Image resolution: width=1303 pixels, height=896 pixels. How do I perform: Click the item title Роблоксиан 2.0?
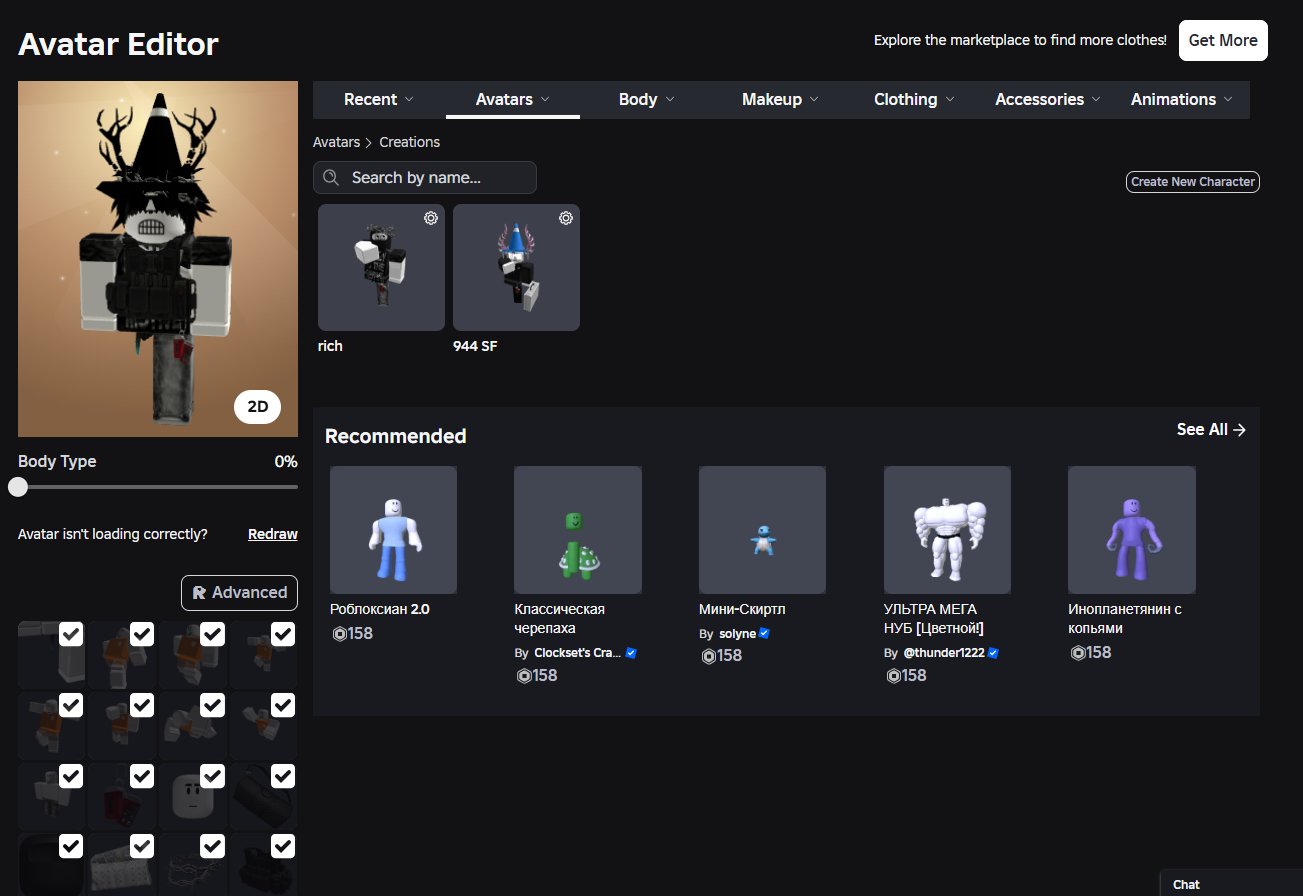[x=380, y=609]
